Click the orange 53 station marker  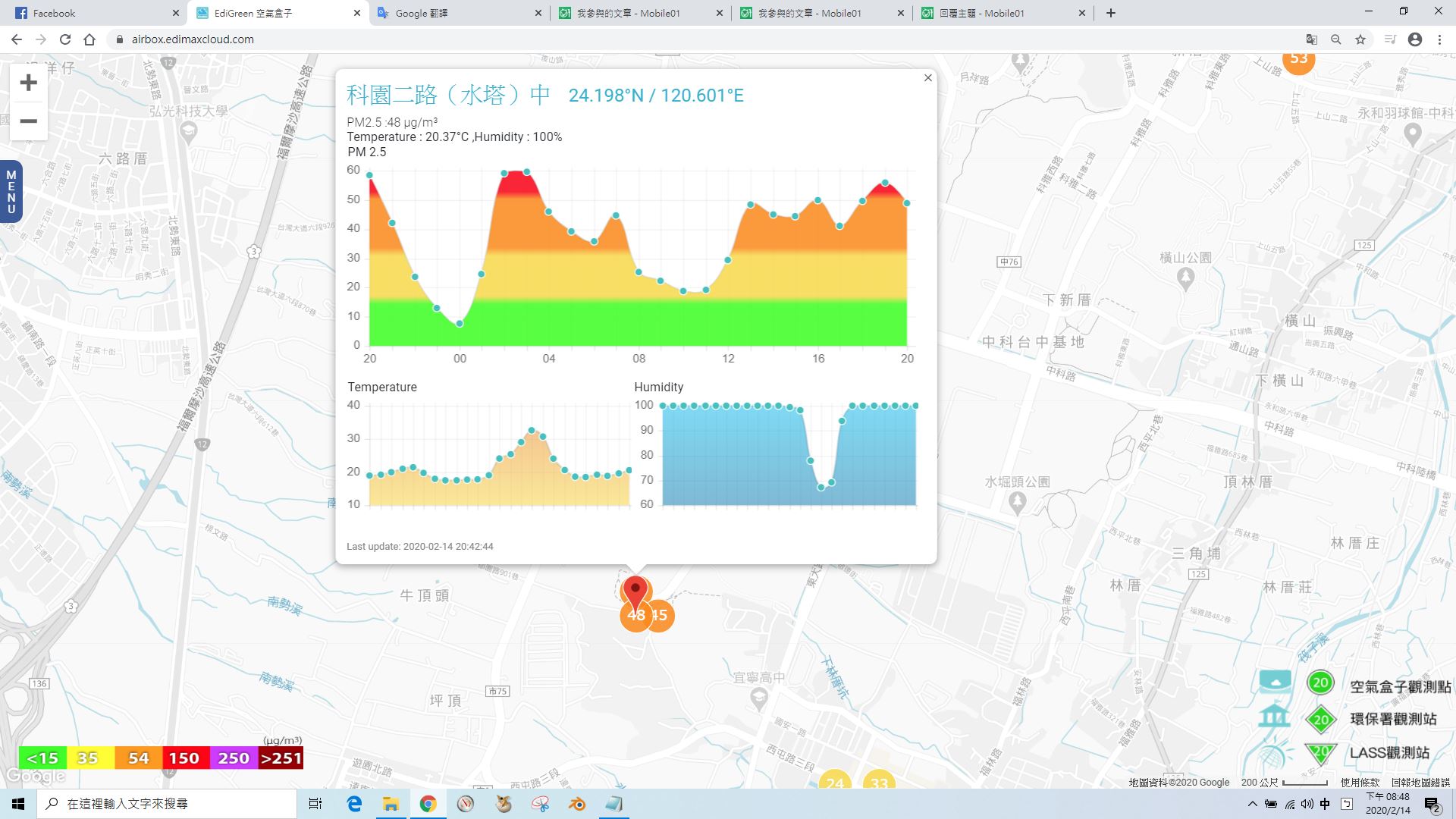coord(1298,61)
